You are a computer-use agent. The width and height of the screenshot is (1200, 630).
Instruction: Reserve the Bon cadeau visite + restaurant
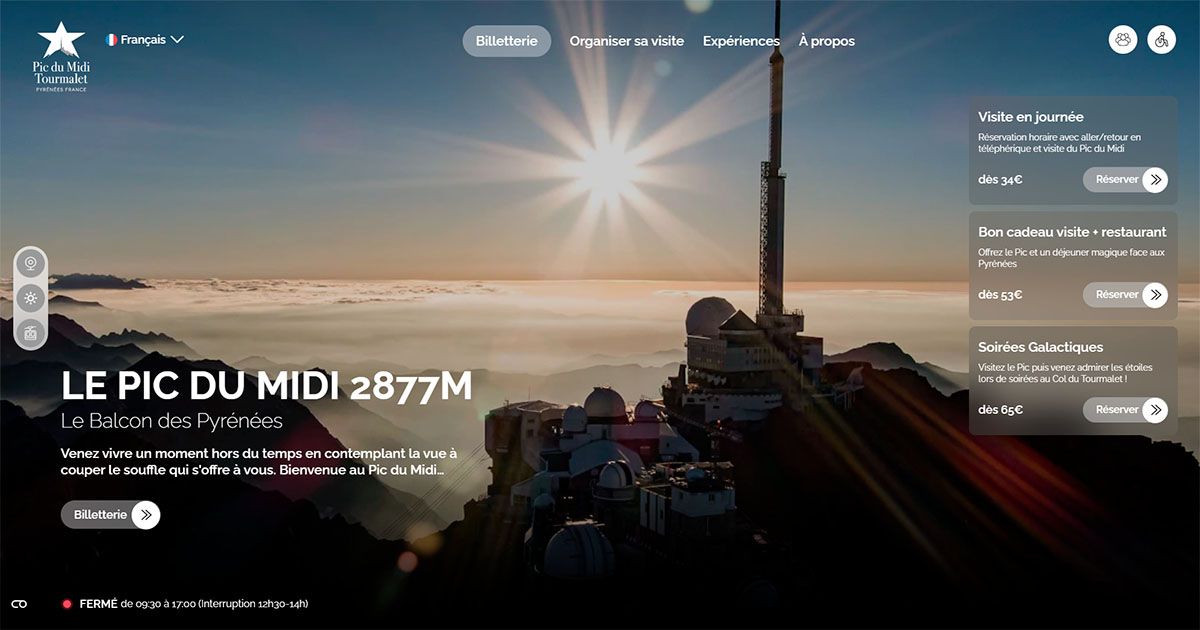tap(1124, 295)
